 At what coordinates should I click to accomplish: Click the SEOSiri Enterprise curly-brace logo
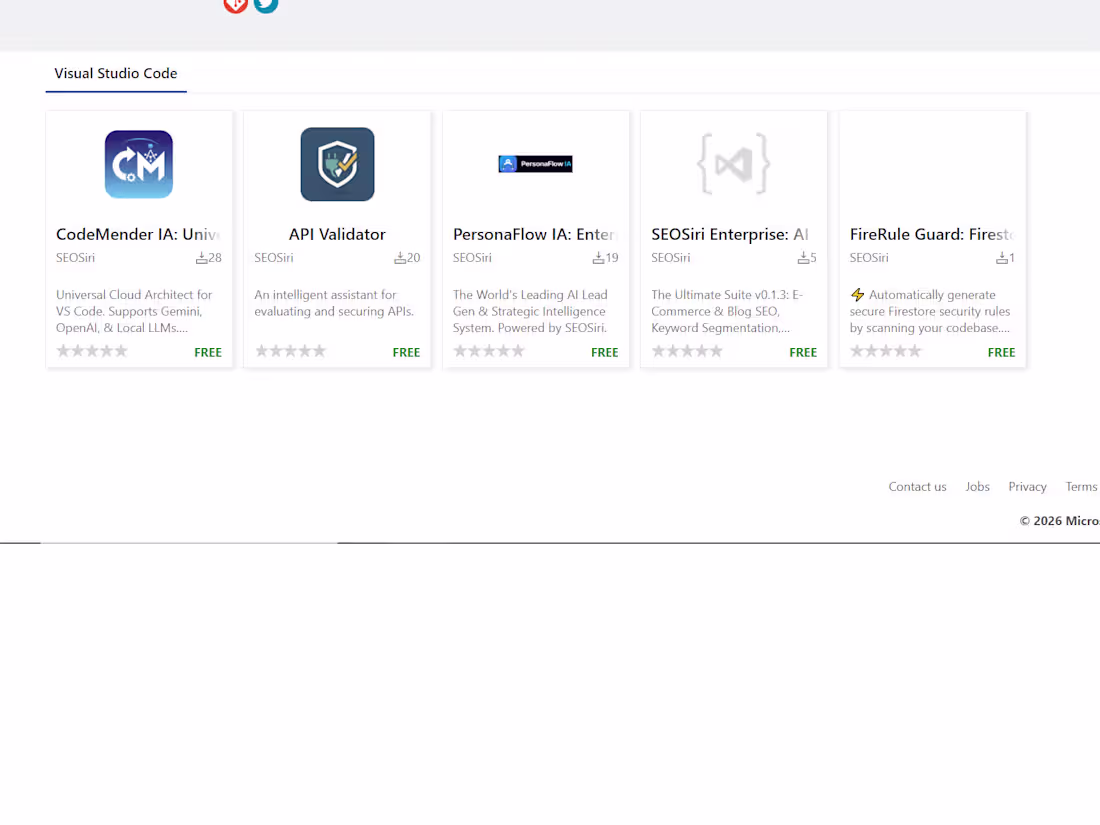pyautogui.click(x=733, y=163)
